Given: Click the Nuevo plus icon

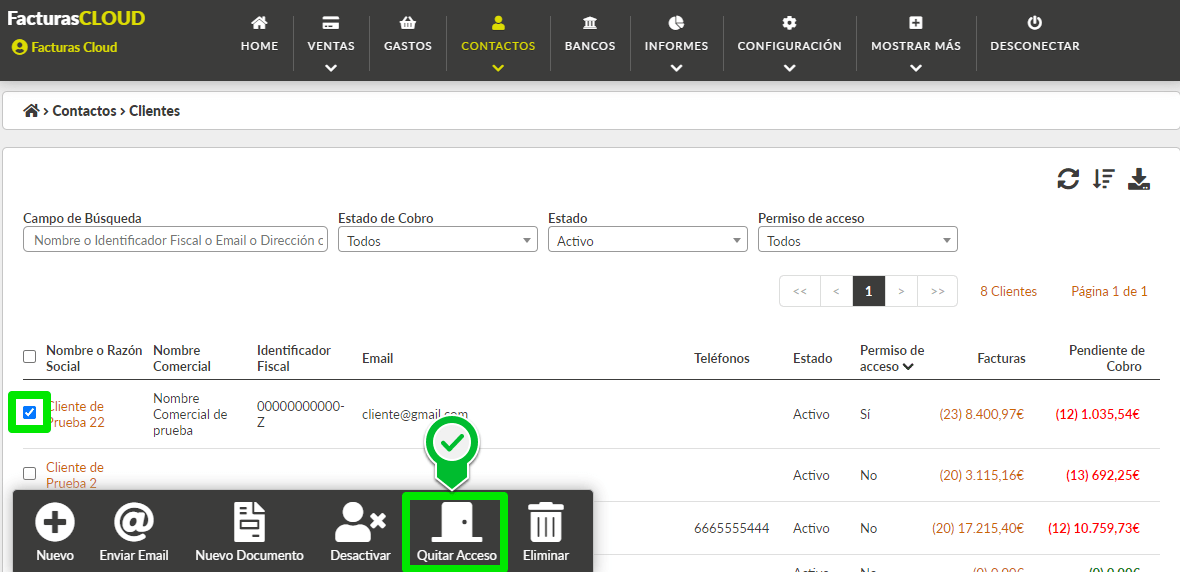Looking at the screenshot, I should tap(55, 522).
